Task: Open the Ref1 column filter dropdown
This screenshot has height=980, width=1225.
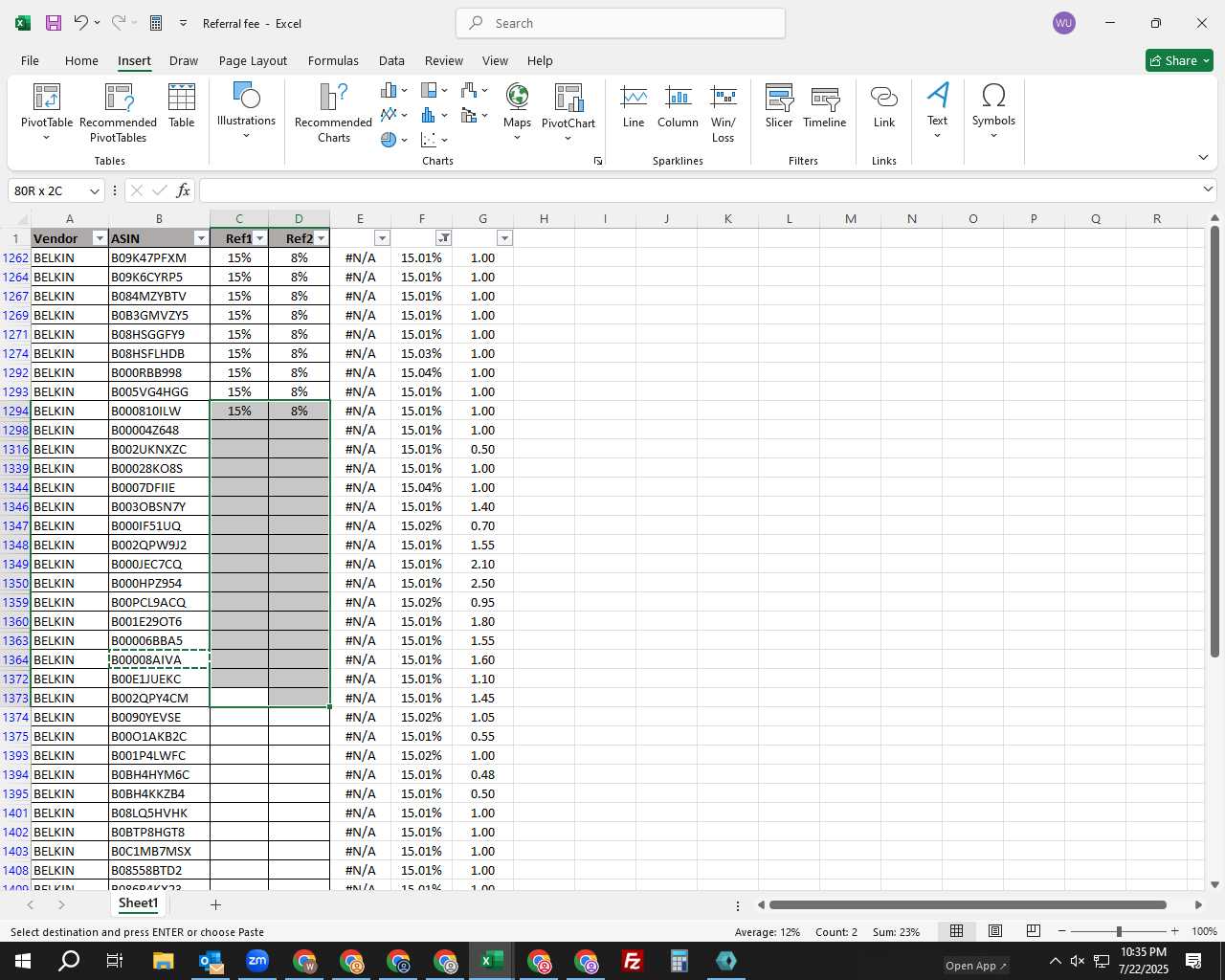Action: coord(260,238)
